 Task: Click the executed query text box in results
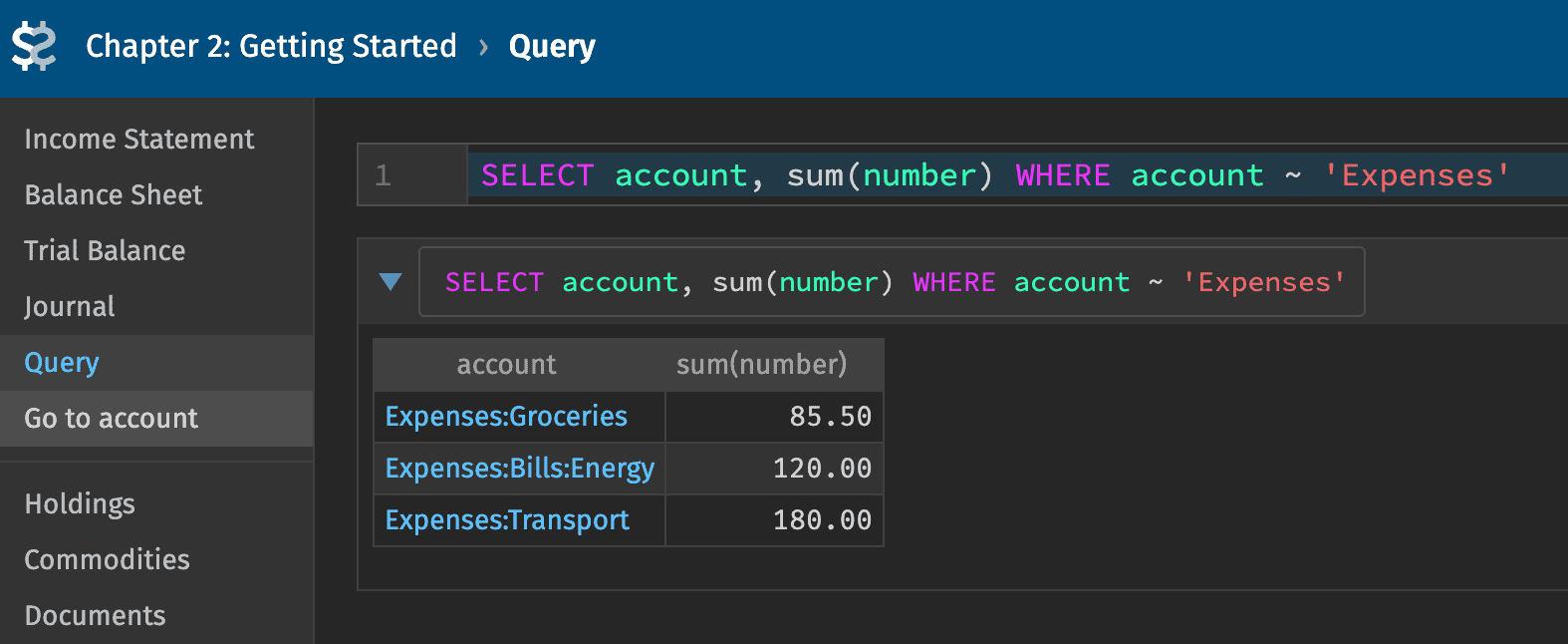coord(892,282)
